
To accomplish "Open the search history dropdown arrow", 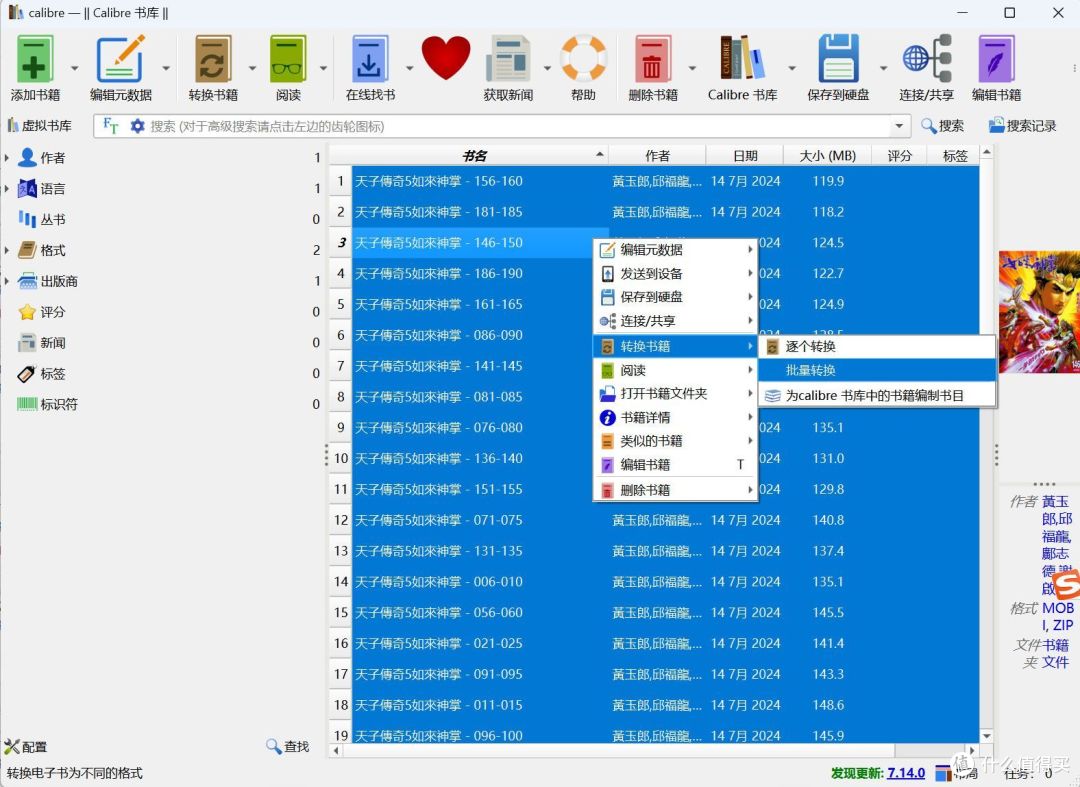I will click(899, 126).
